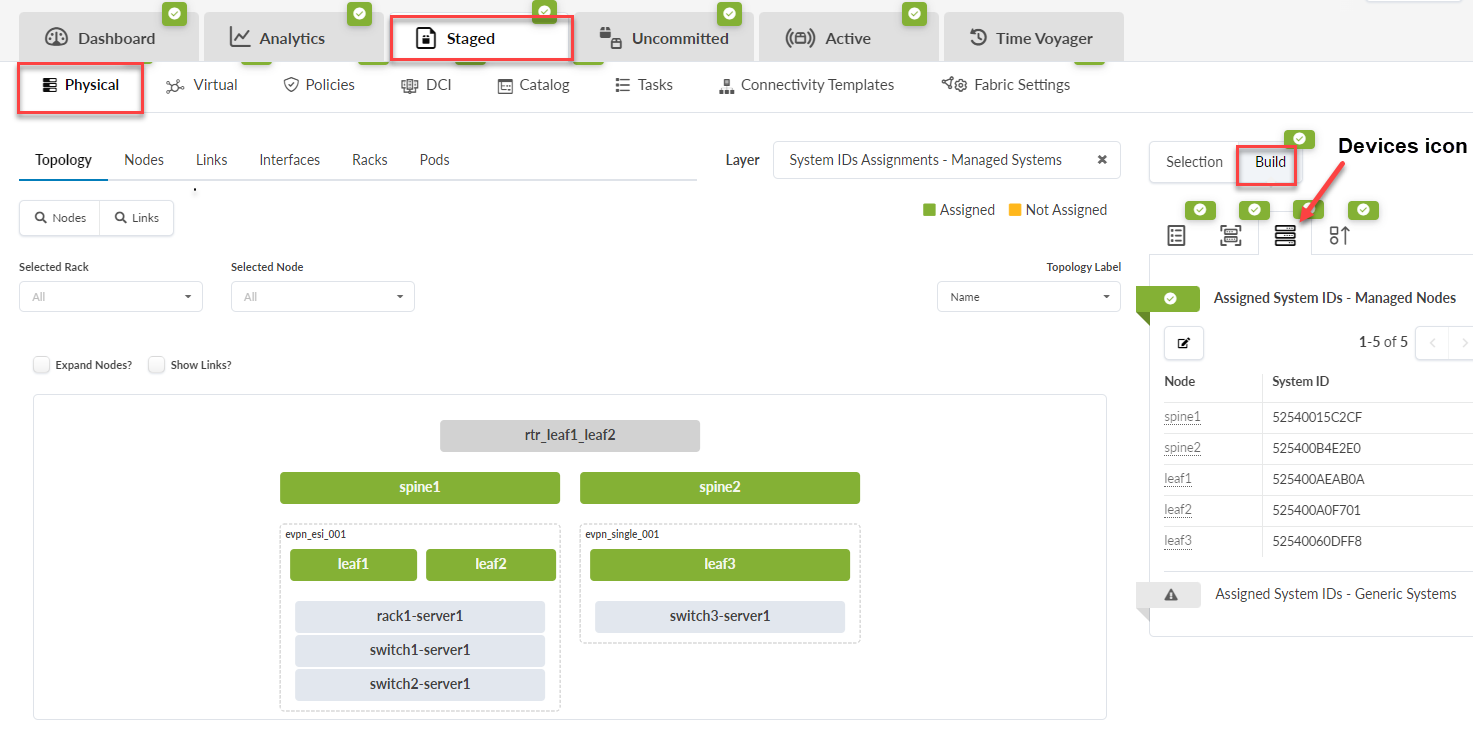This screenshot has height=755, width=1476.
Task: Open the Topology Label dropdown
Action: point(1029,297)
